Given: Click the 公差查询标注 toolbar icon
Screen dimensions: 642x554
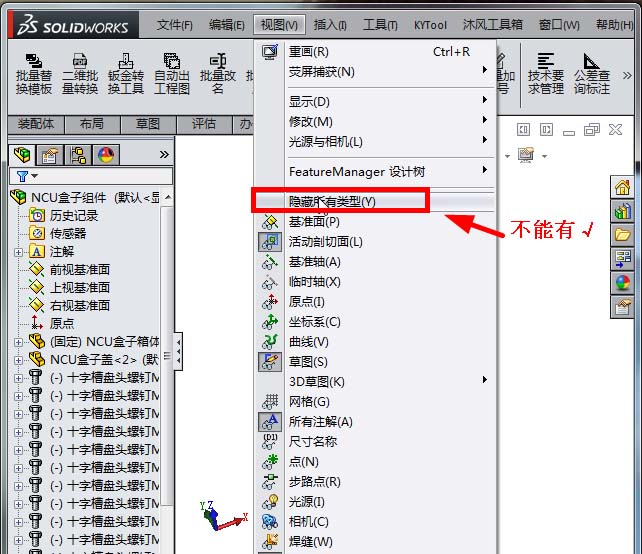Looking at the screenshot, I should click(x=592, y=75).
